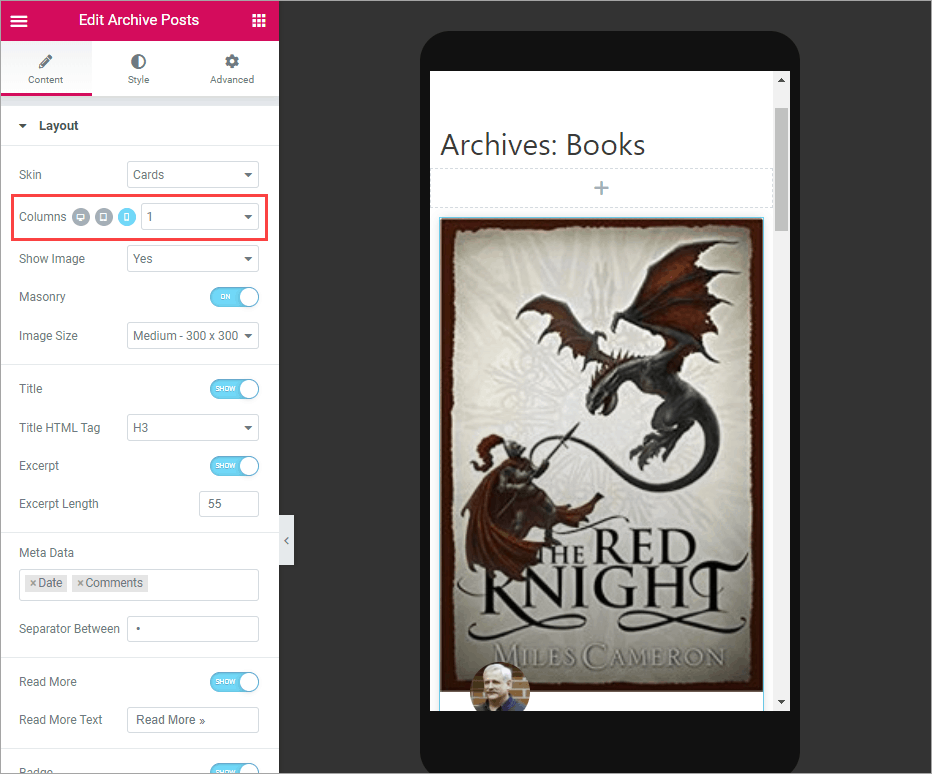The height and width of the screenshot is (774, 932).
Task: Open the widgets grid panel icon
Action: pyautogui.click(x=259, y=21)
